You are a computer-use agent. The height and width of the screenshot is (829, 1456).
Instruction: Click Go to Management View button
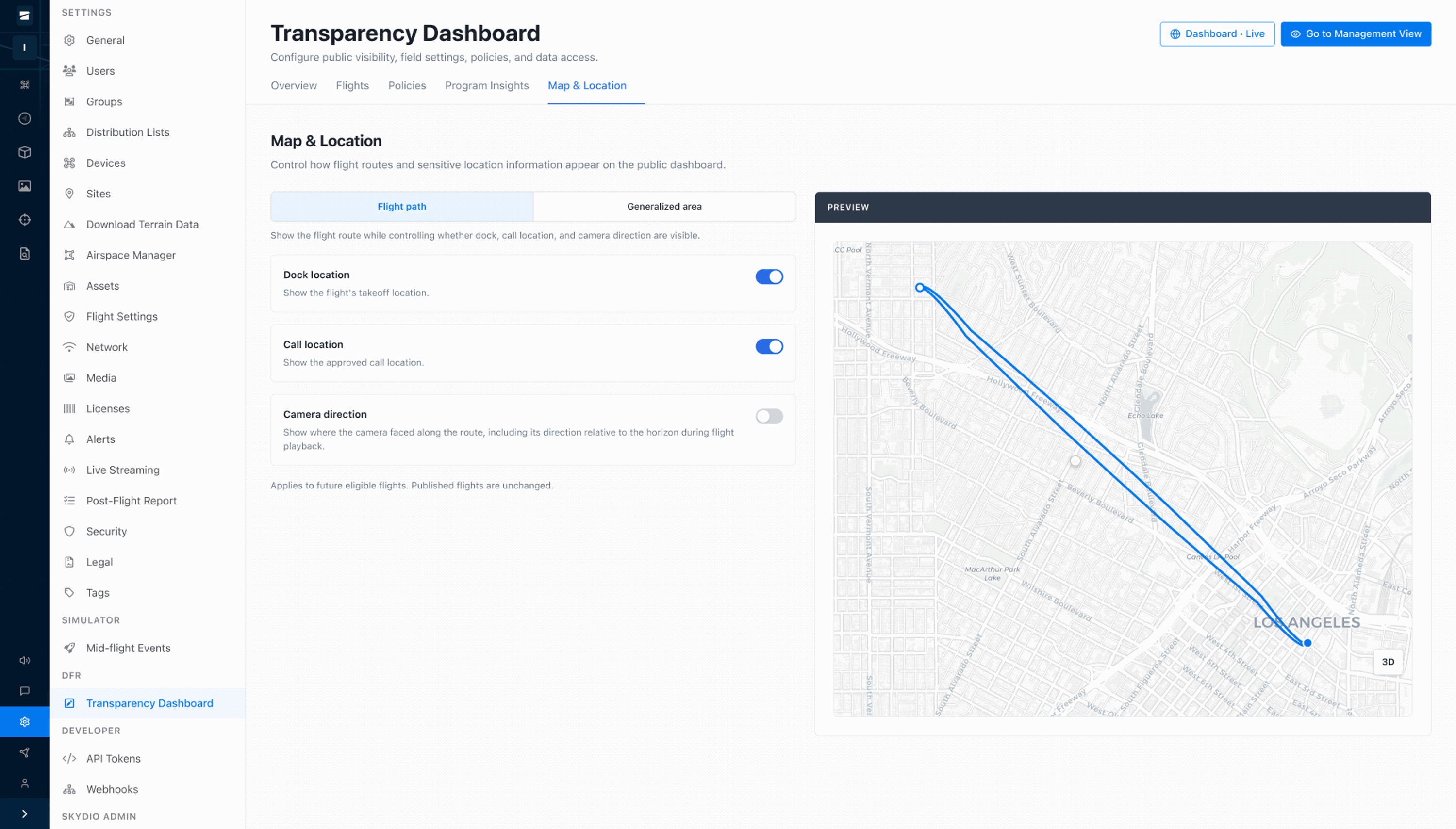[1356, 34]
